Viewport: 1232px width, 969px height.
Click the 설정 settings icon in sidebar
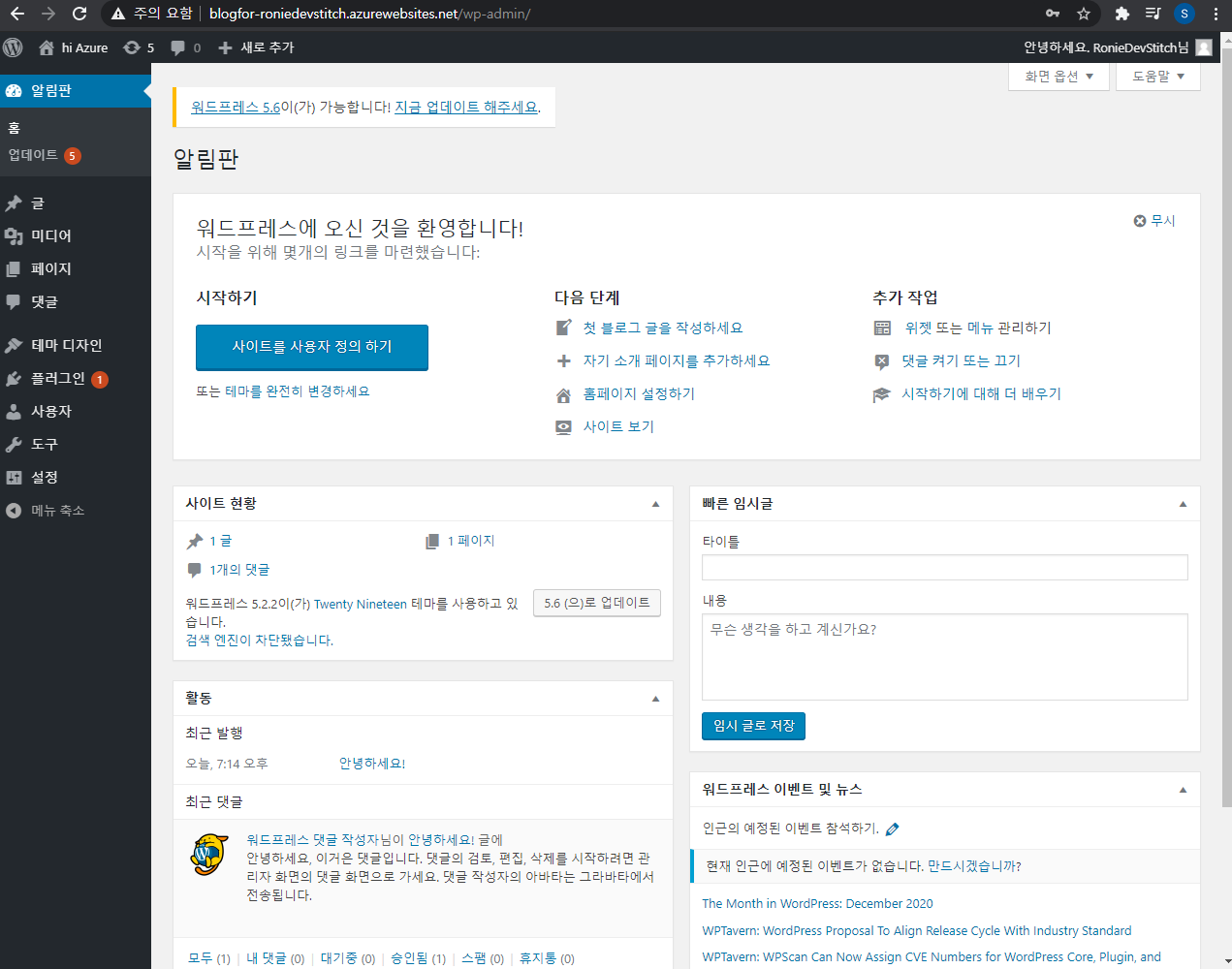tap(14, 477)
